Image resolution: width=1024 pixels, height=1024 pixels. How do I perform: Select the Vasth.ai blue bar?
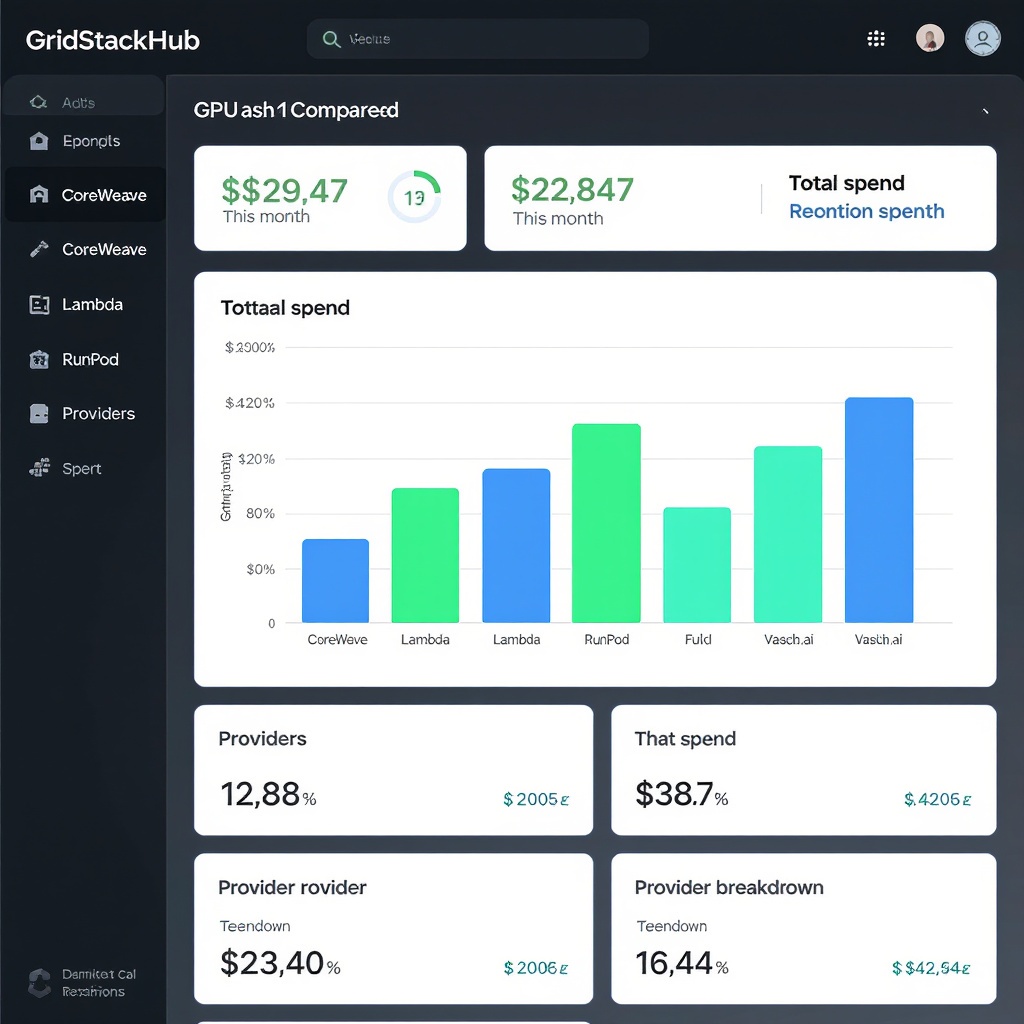point(879,509)
